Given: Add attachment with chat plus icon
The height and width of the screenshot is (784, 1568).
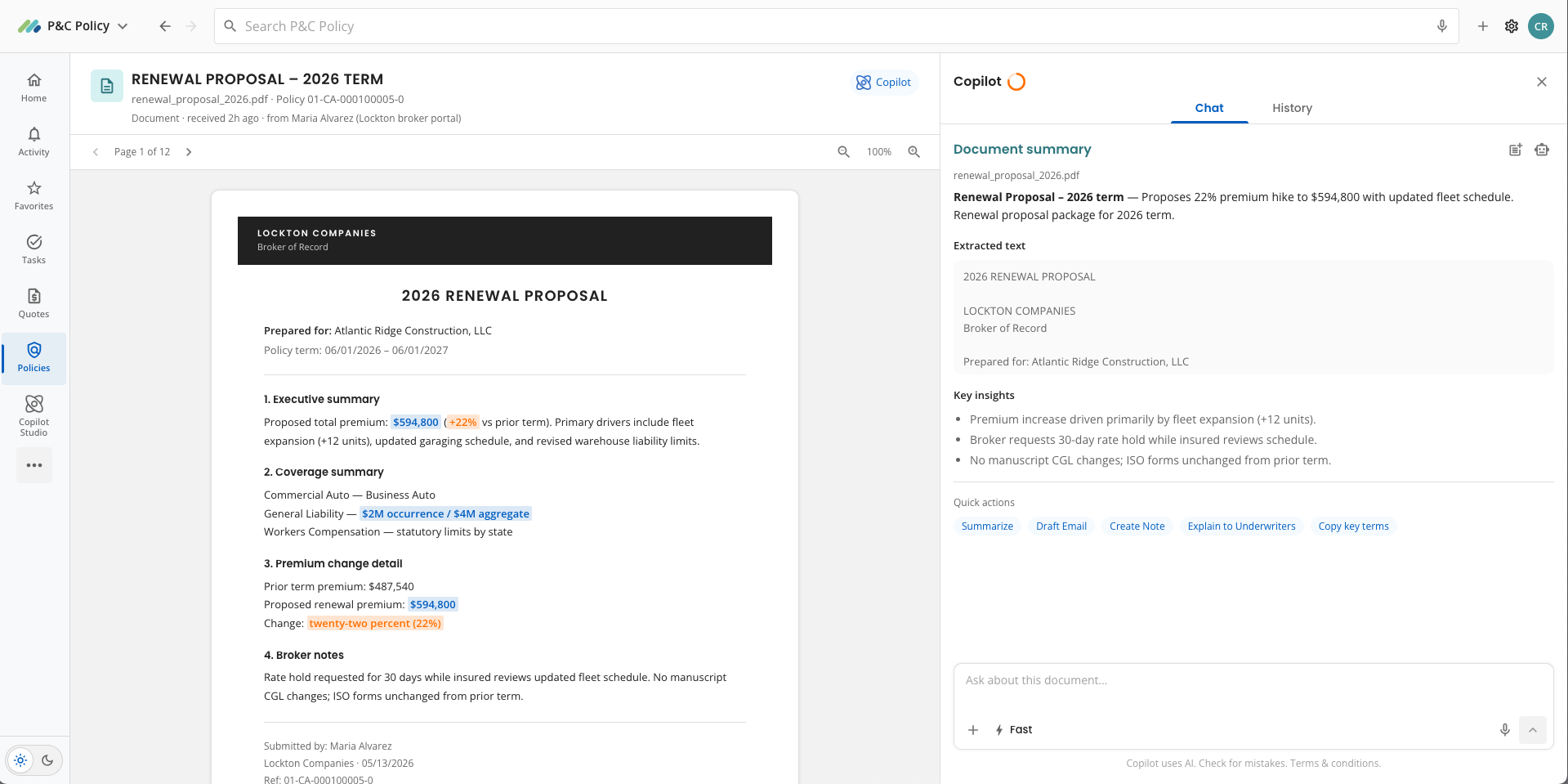Looking at the screenshot, I should click(x=973, y=730).
